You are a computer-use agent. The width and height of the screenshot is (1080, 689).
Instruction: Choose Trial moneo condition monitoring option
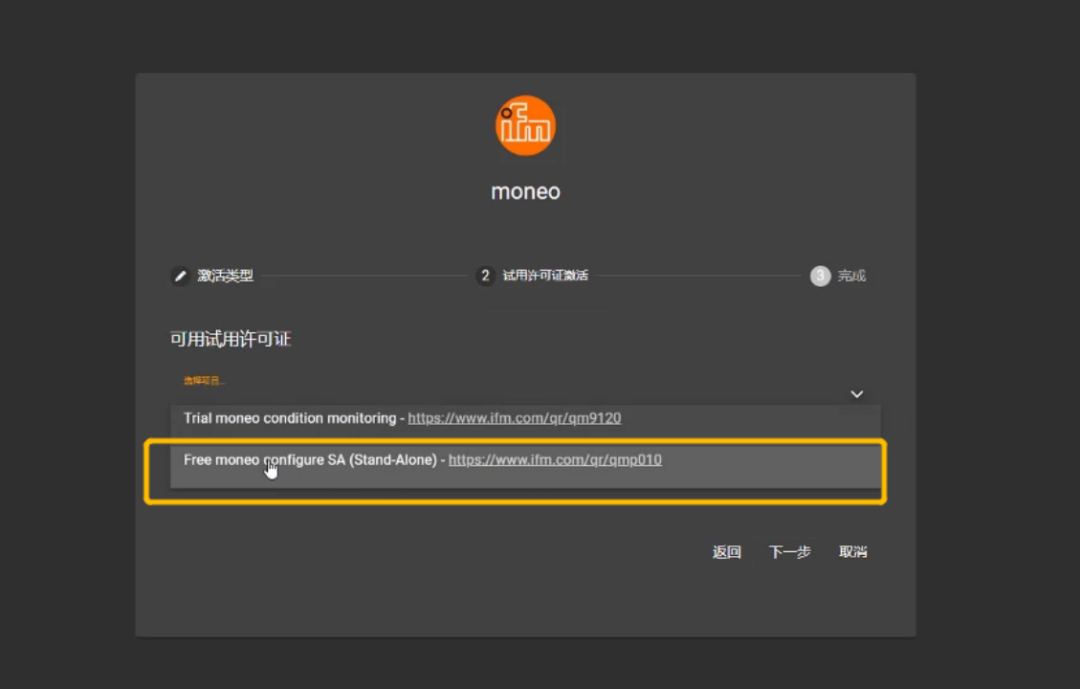pos(290,418)
